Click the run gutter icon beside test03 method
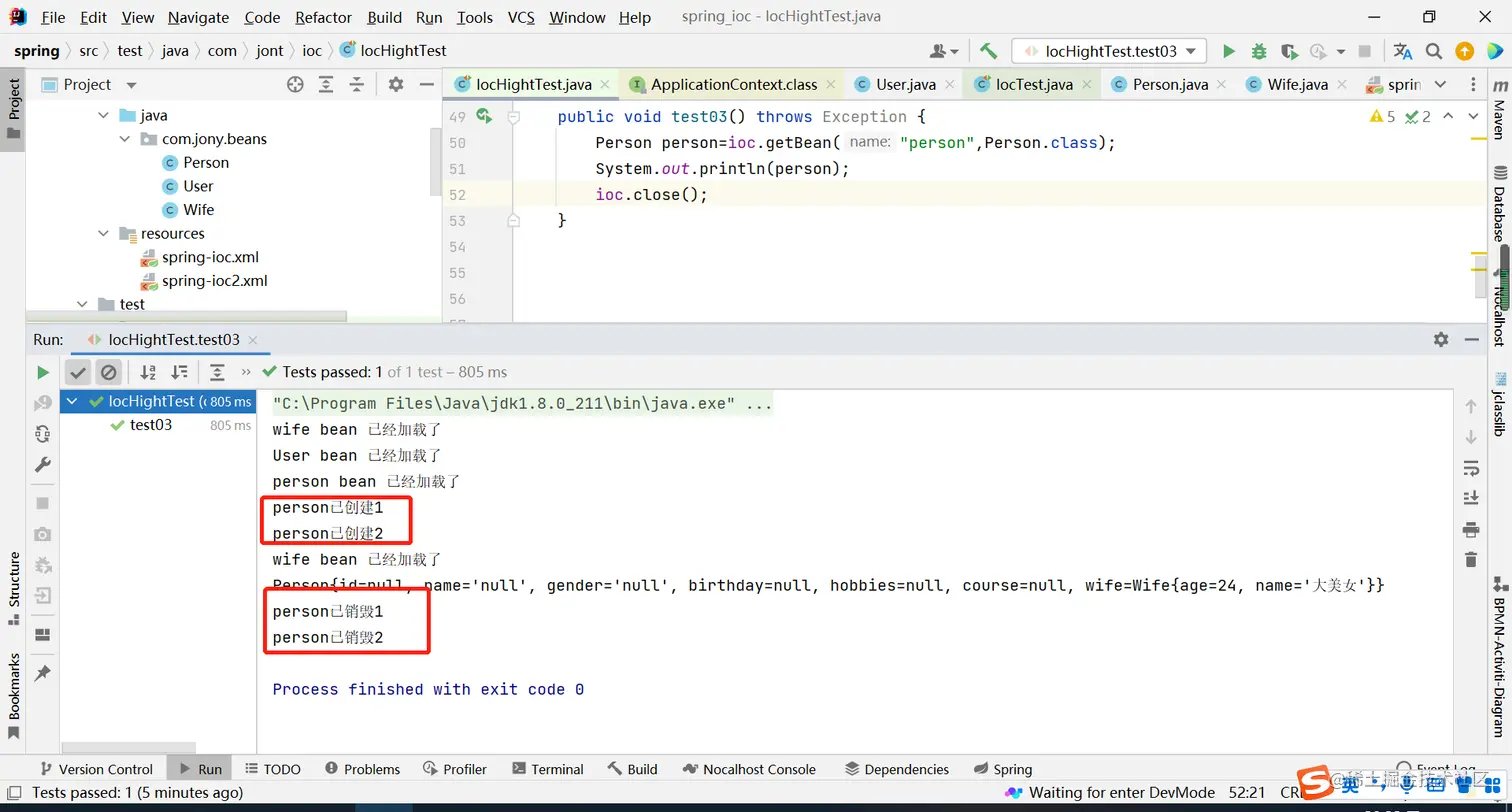1512x812 pixels. (x=484, y=117)
